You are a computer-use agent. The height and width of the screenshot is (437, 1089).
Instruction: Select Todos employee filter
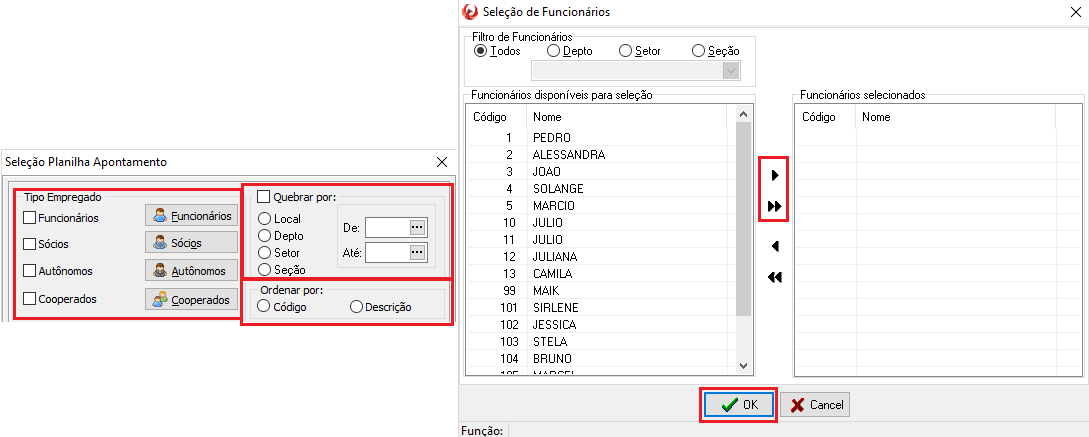point(480,51)
